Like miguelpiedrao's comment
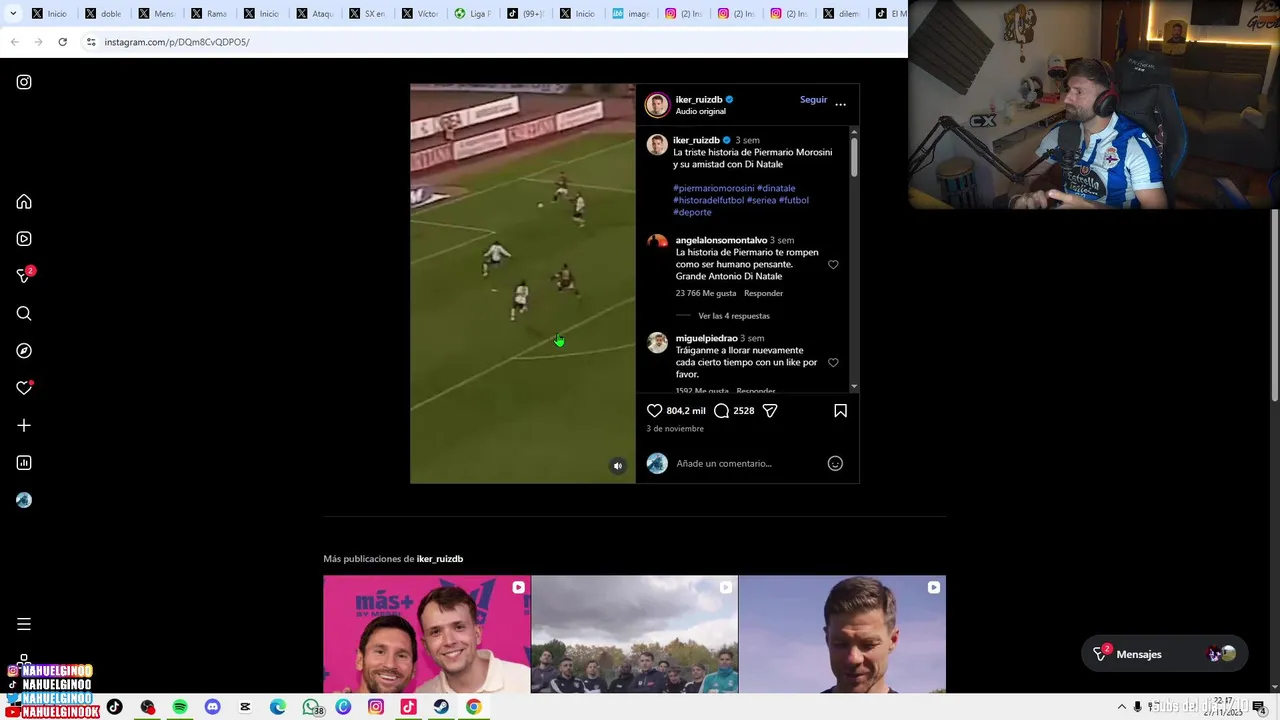Viewport: 1280px width, 720px height. (x=833, y=363)
